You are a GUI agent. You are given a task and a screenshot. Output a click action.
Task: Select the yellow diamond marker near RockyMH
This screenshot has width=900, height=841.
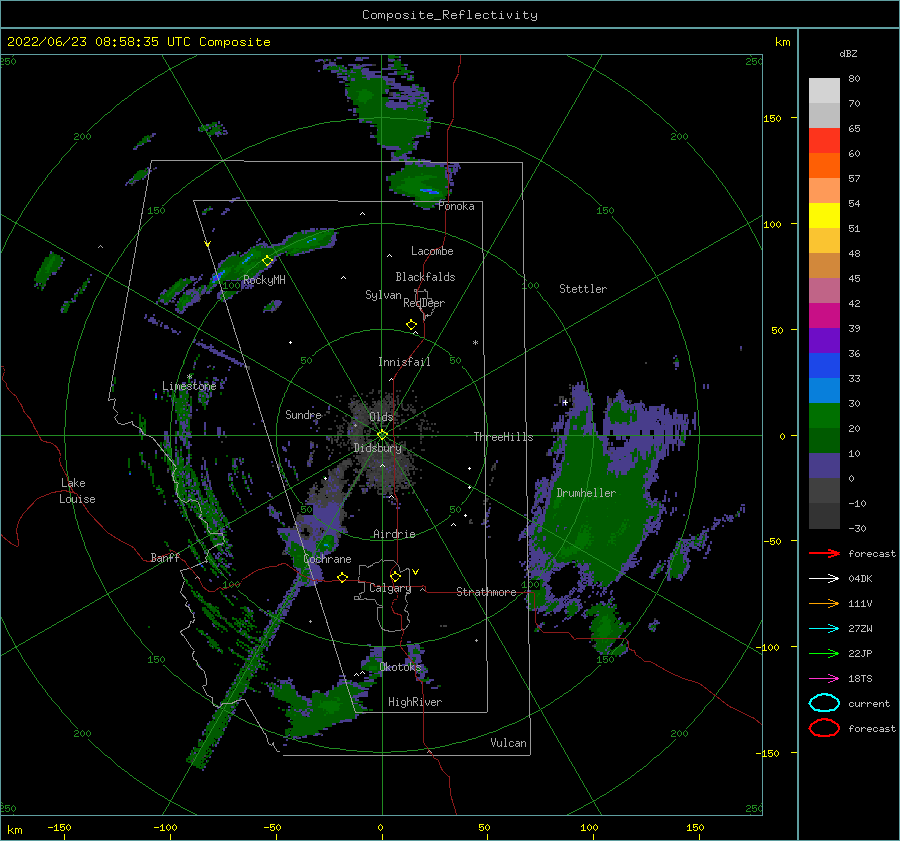point(267,260)
